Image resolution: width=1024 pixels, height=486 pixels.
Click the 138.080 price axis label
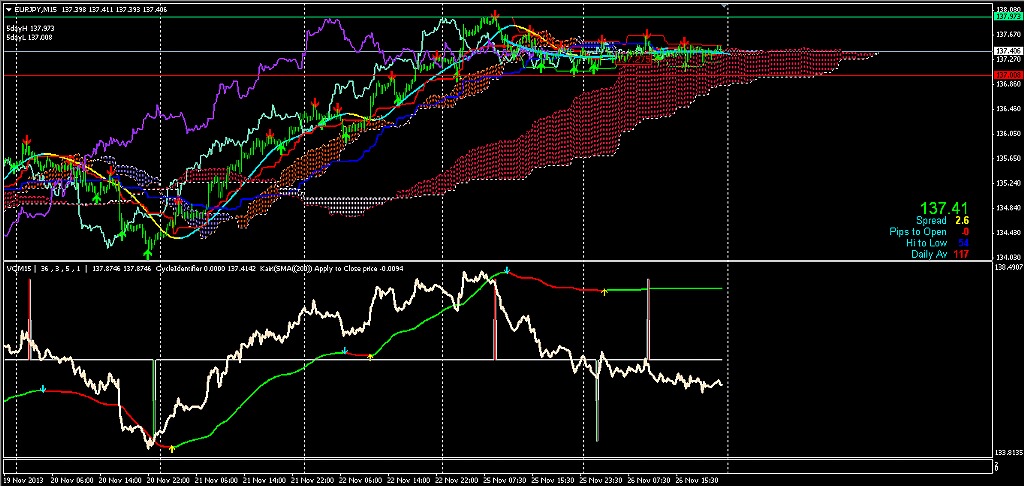pyautogui.click(x=1006, y=9)
